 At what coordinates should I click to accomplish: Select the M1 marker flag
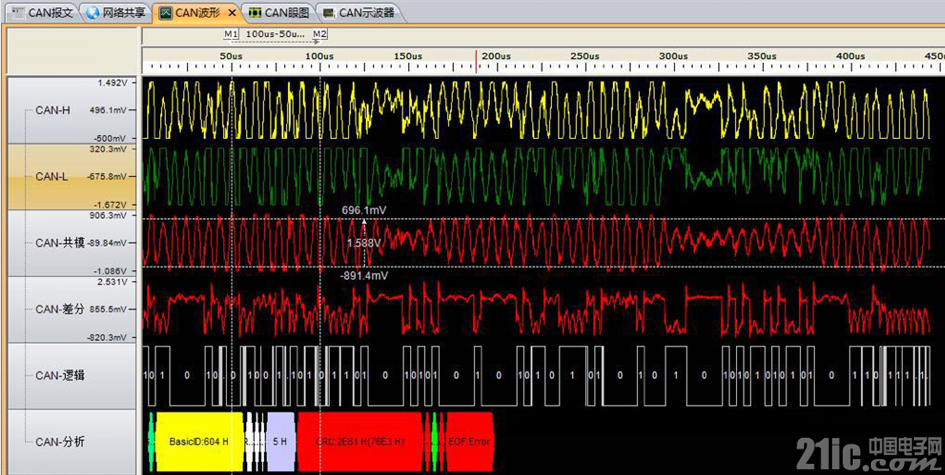231,34
